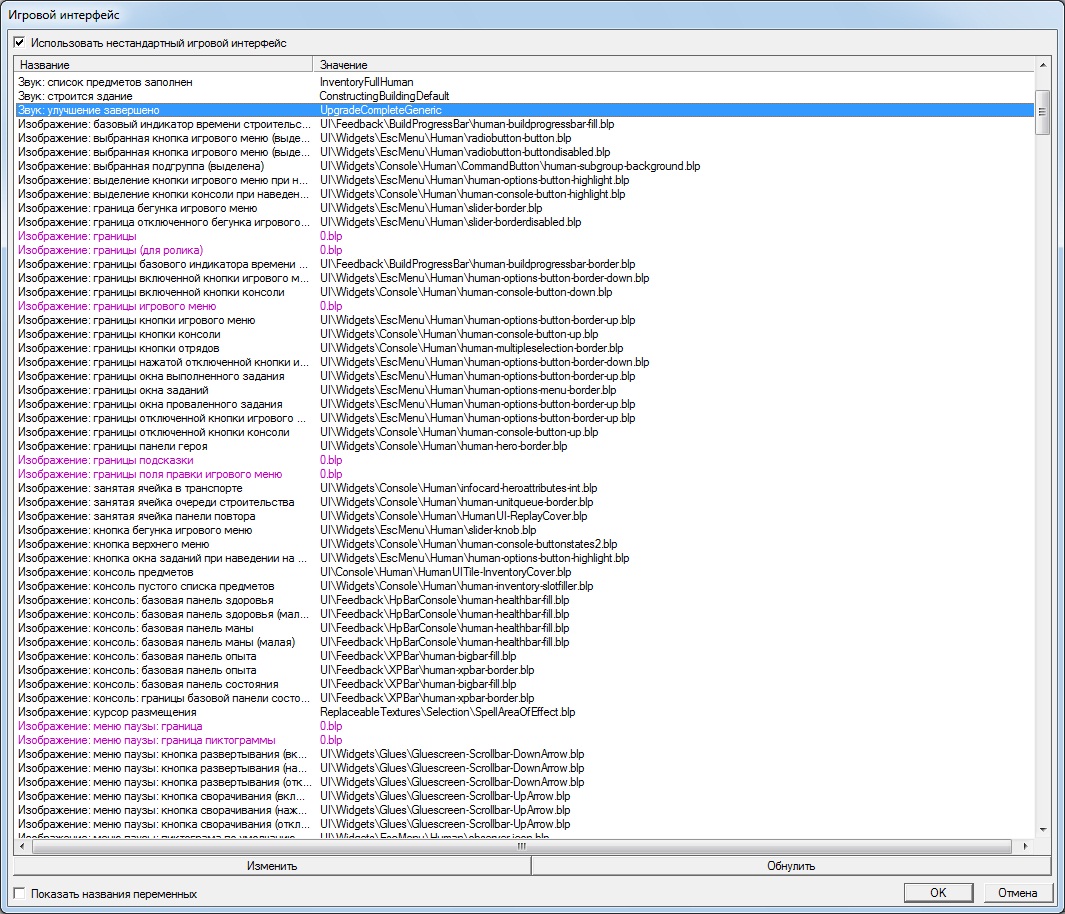Select row 'консоль: базовая панель маны (малая)'

(524, 642)
